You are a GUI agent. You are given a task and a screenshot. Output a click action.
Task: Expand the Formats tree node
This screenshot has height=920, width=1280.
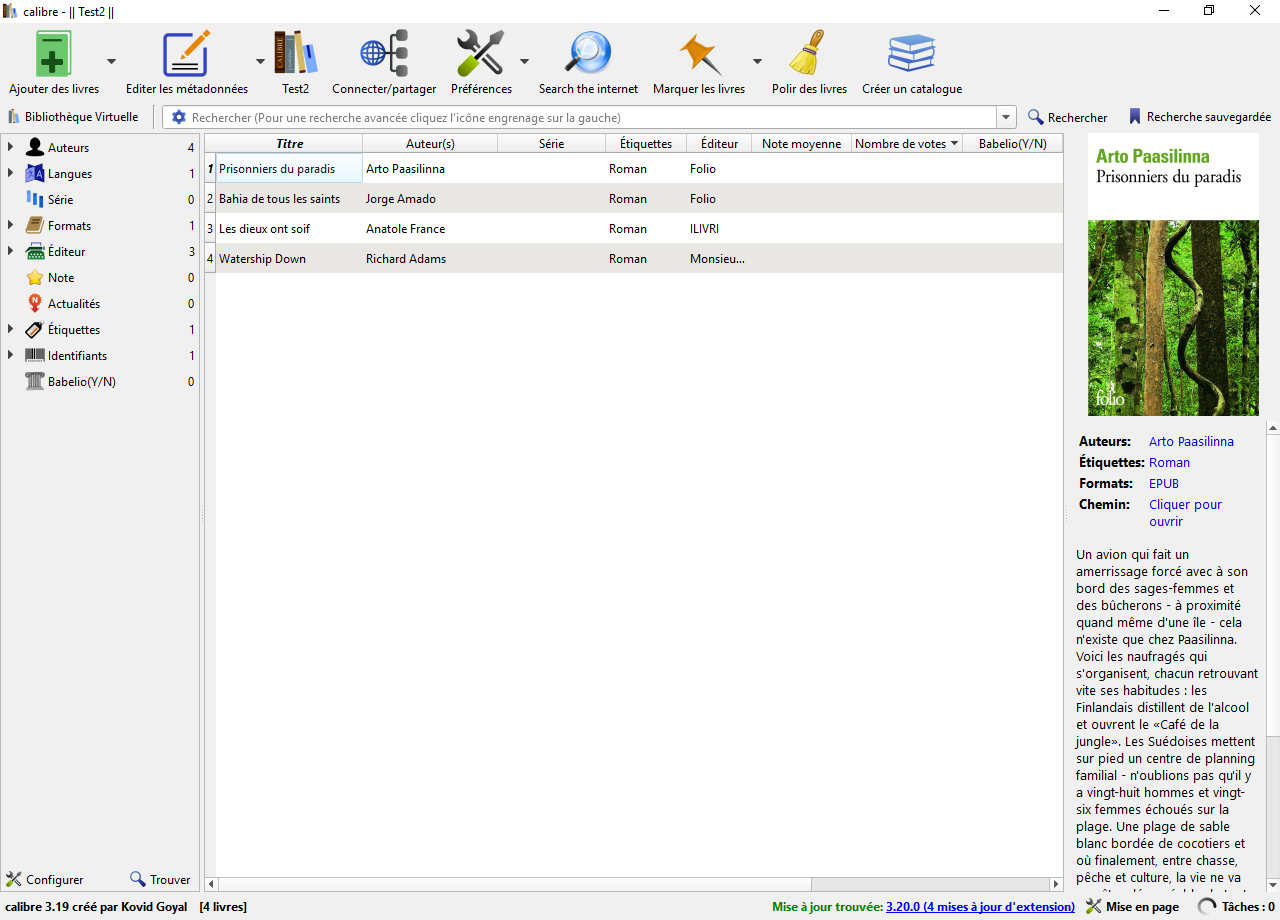[10, 226]
